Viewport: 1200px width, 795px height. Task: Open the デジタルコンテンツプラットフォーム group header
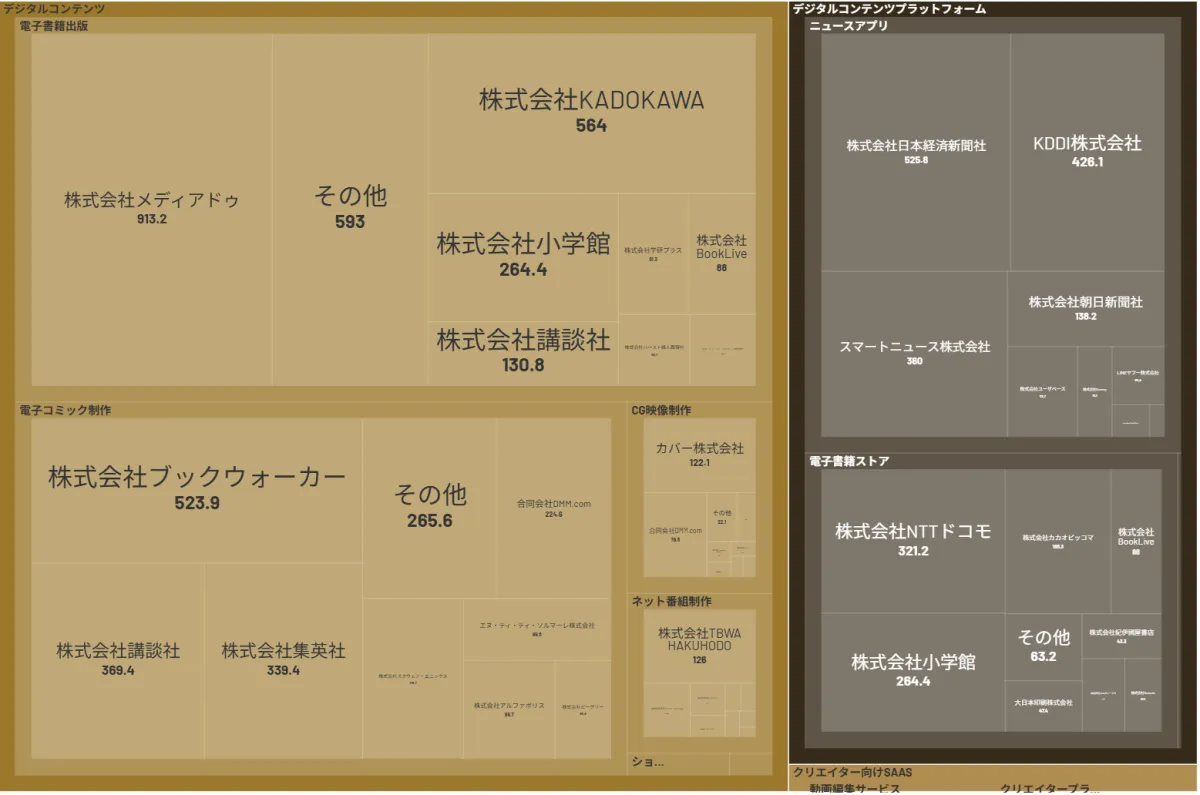(889, 9)
